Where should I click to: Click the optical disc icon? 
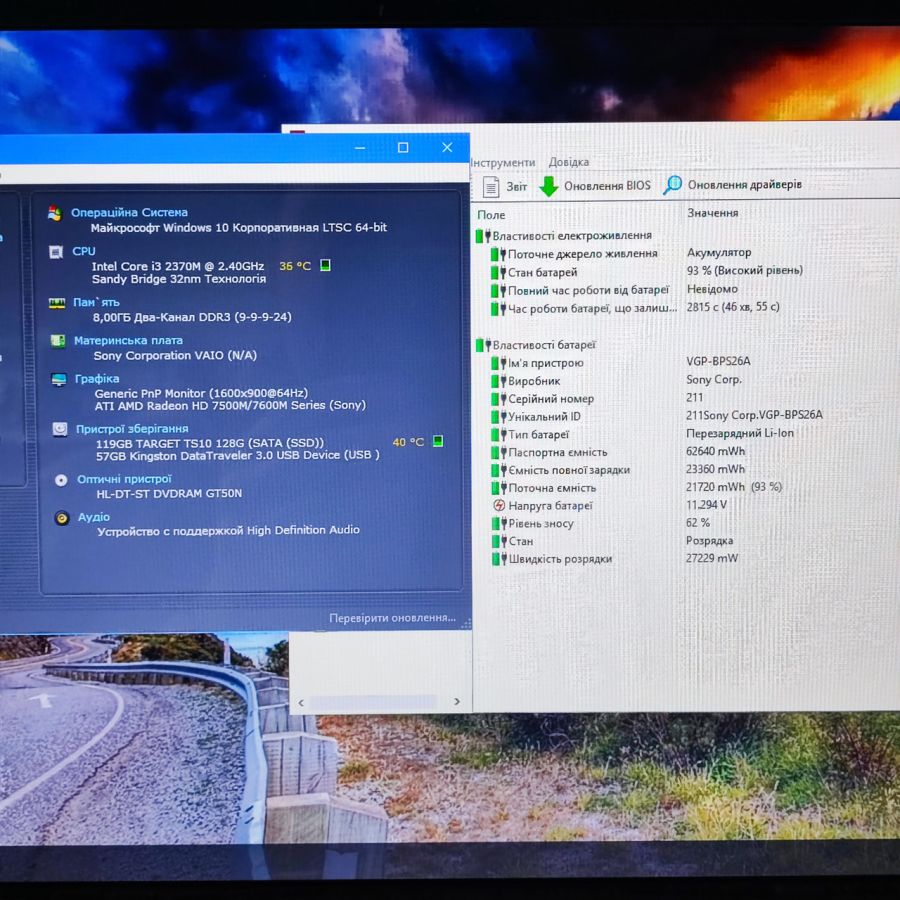click(x=61, y=480)
